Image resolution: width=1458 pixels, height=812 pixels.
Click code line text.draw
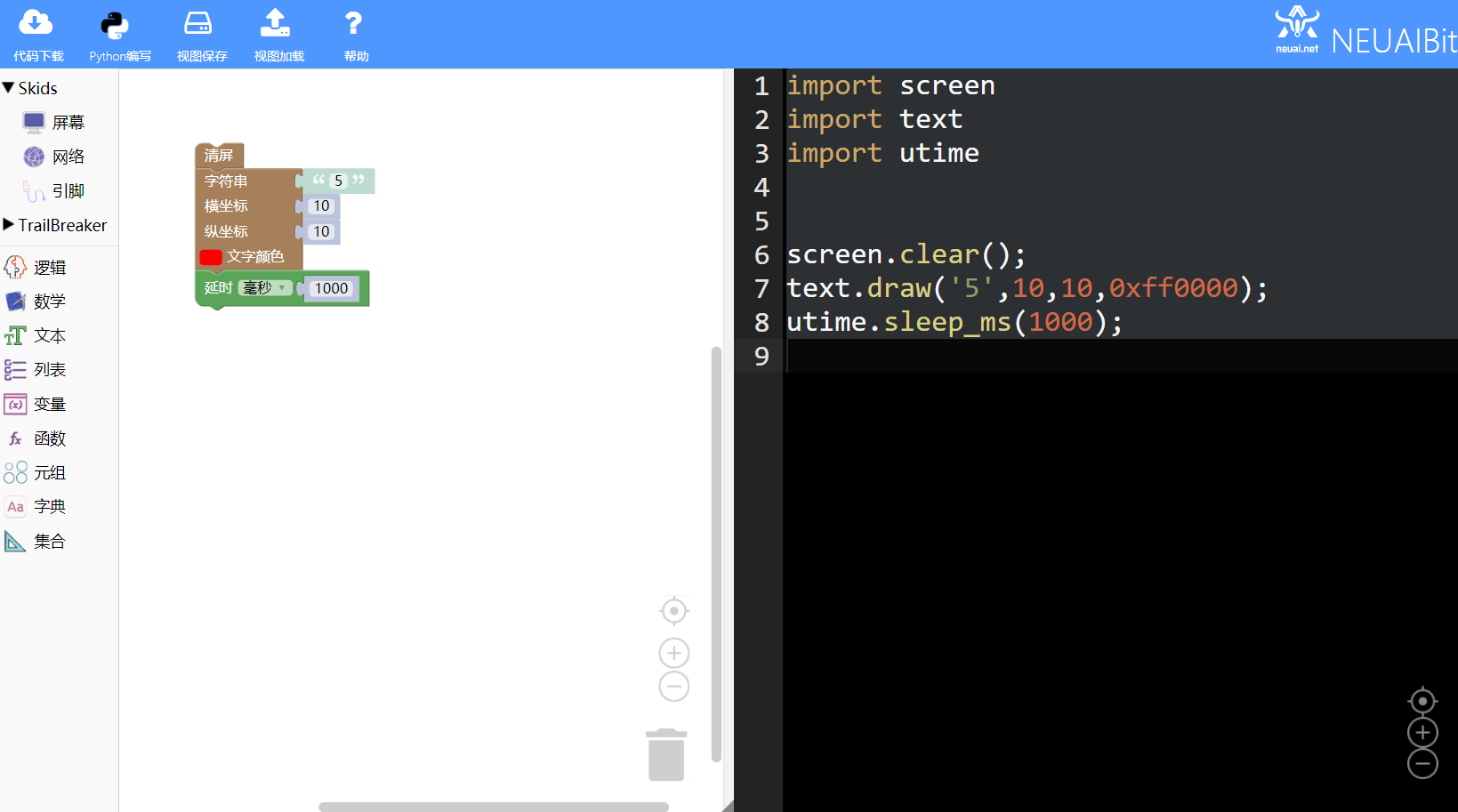tap(1027, 288)
